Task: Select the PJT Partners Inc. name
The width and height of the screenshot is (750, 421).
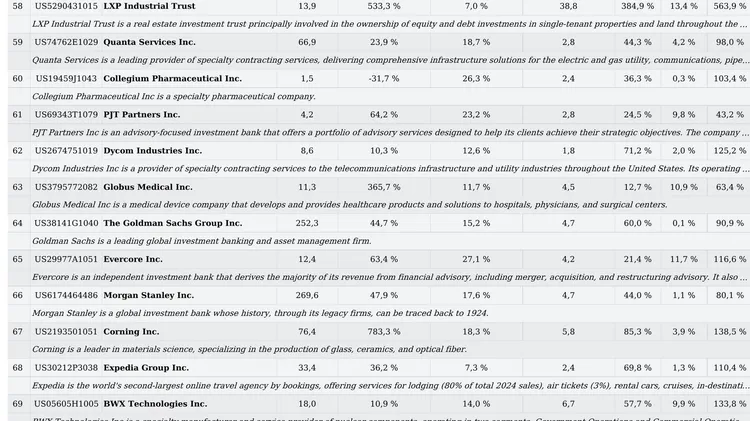Action: click(x=141, y=114)
